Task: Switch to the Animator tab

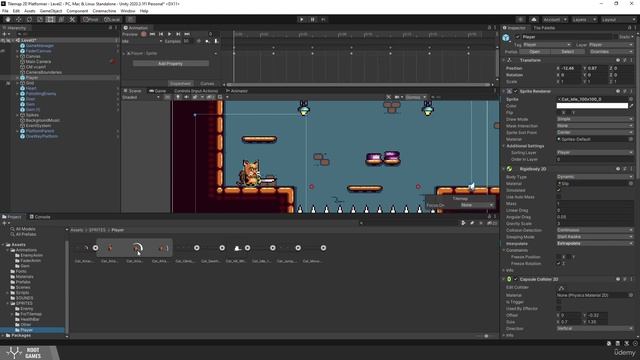Action: point(237,91)
